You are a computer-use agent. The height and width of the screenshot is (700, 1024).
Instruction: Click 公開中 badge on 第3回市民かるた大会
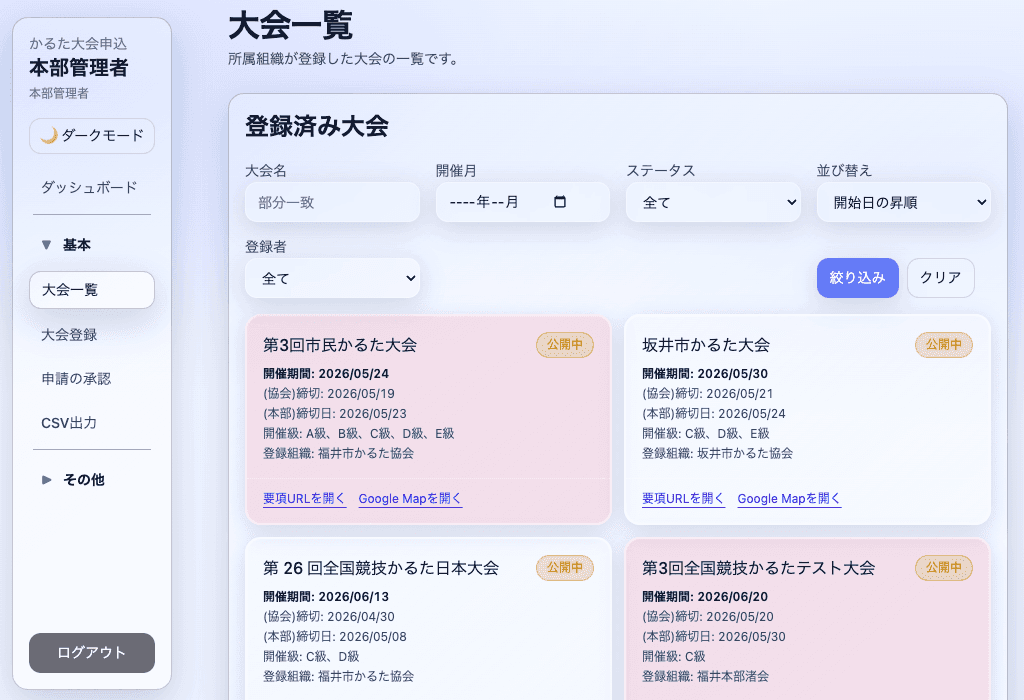[565, 345]
